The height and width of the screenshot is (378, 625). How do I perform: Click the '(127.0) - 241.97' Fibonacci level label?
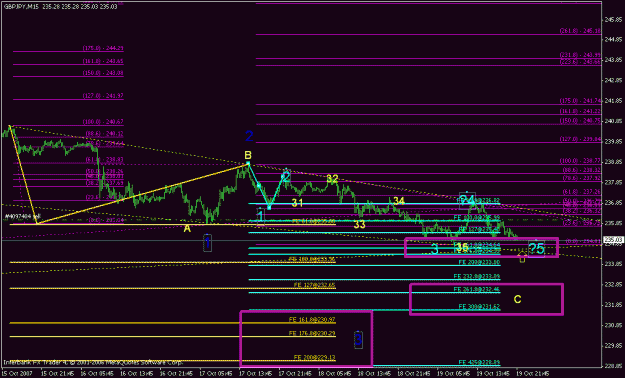[103, 96]
